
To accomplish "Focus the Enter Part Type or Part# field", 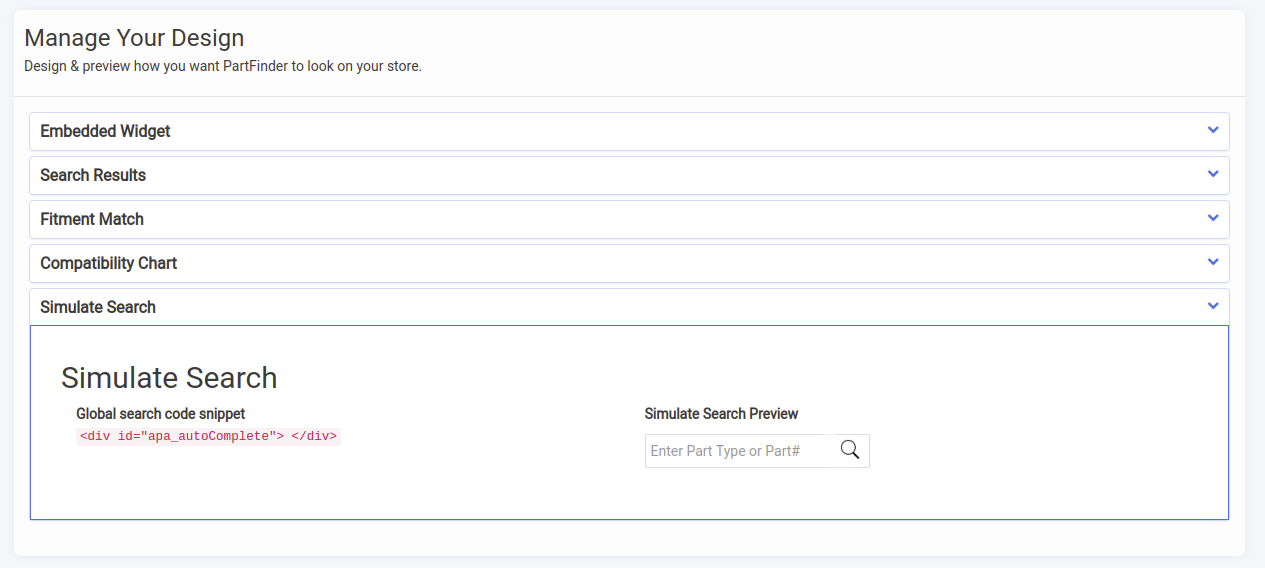I will coord(740,451).
